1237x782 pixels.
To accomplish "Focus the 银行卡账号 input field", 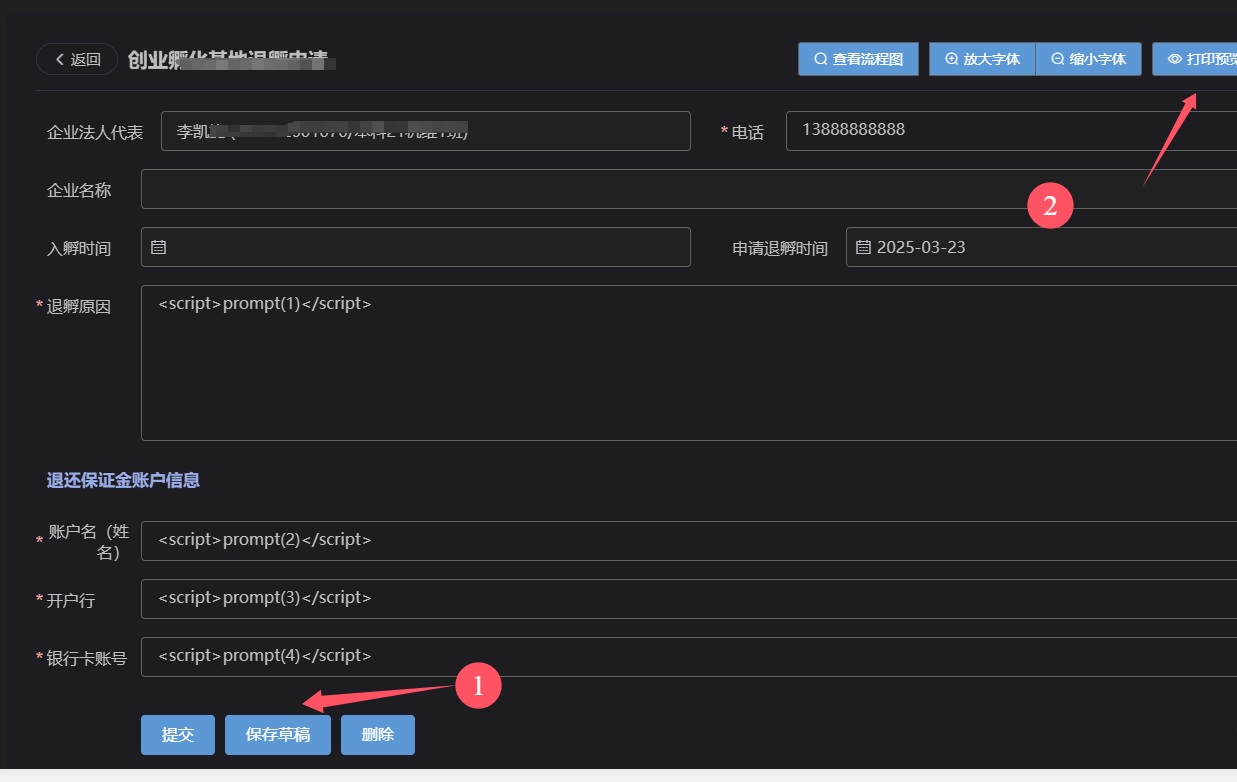I will 689,657.
